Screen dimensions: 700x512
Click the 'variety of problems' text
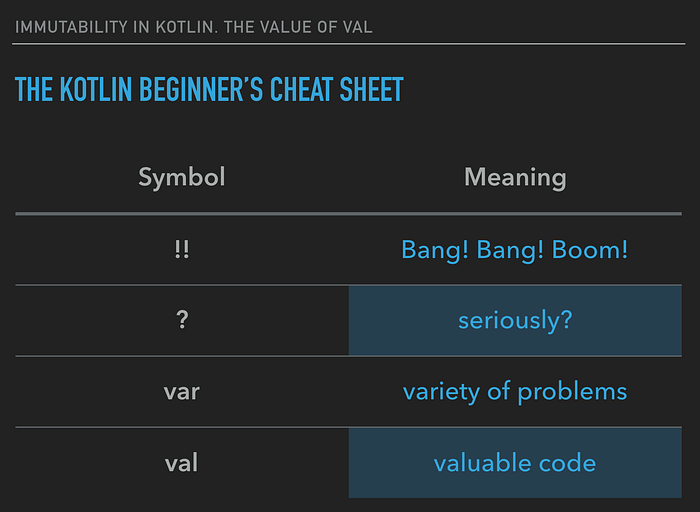[x=515, y=392]
